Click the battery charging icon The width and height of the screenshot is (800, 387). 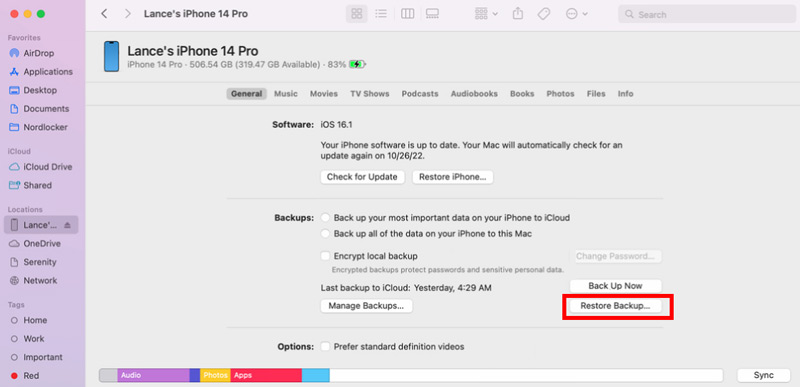click(x=357, y=64)
